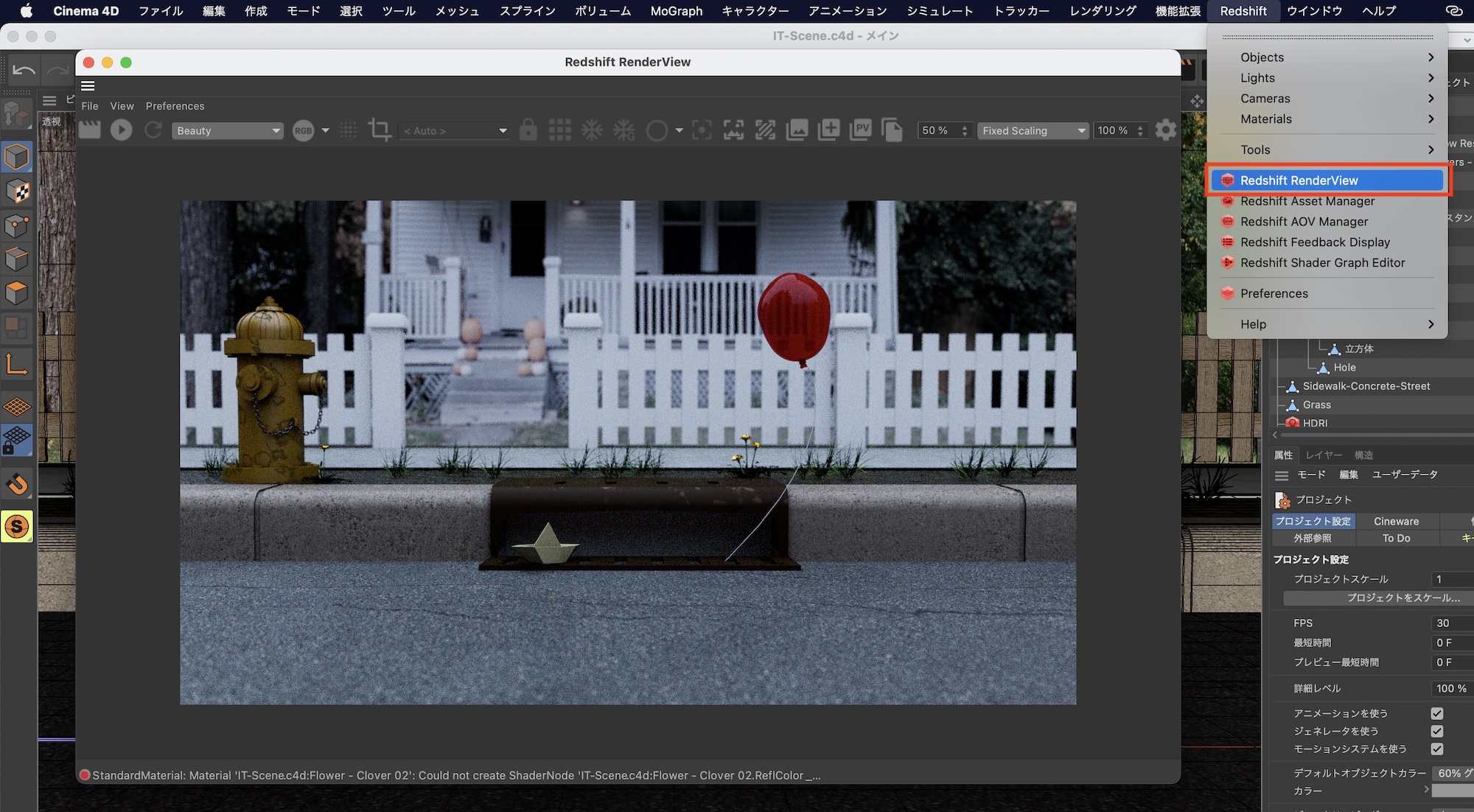The image size is (1474, 812).
Task: Switch to the Cineware tab
Action: (x=1396, y=521)
